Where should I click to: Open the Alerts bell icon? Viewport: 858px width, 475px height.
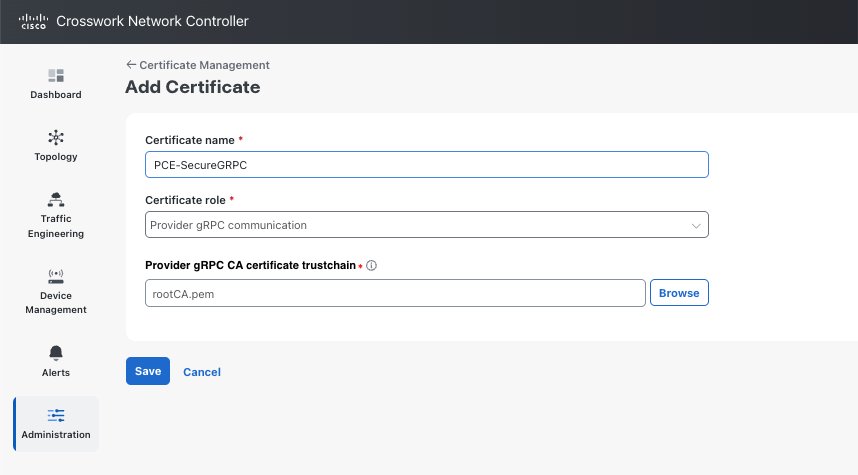tap(56, 353)
